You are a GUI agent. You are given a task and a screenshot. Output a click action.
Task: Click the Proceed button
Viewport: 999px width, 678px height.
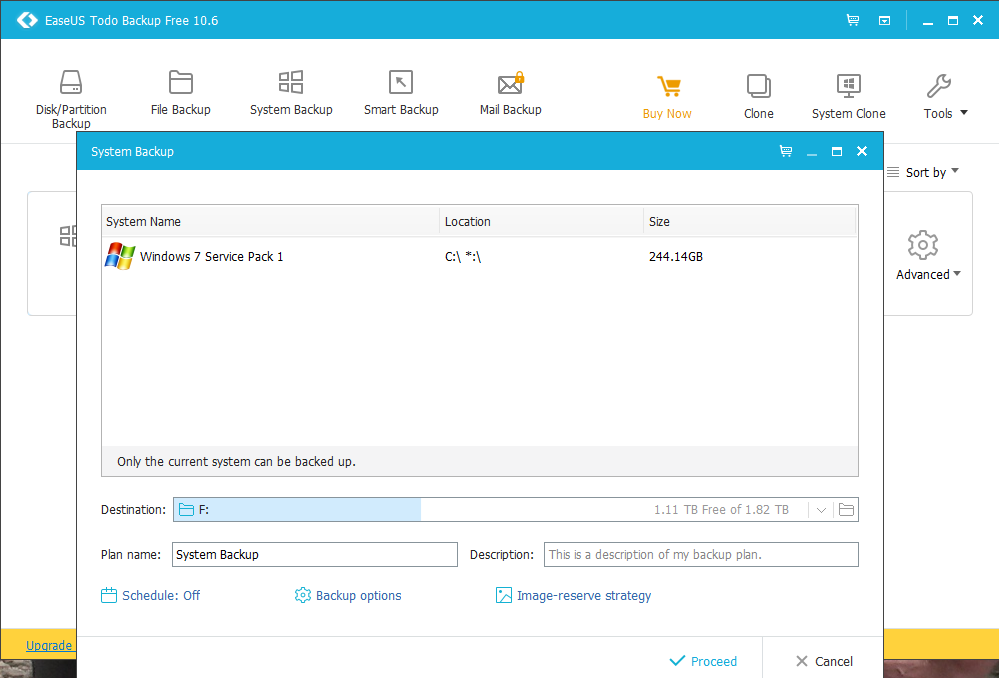(x=703, y=661)
